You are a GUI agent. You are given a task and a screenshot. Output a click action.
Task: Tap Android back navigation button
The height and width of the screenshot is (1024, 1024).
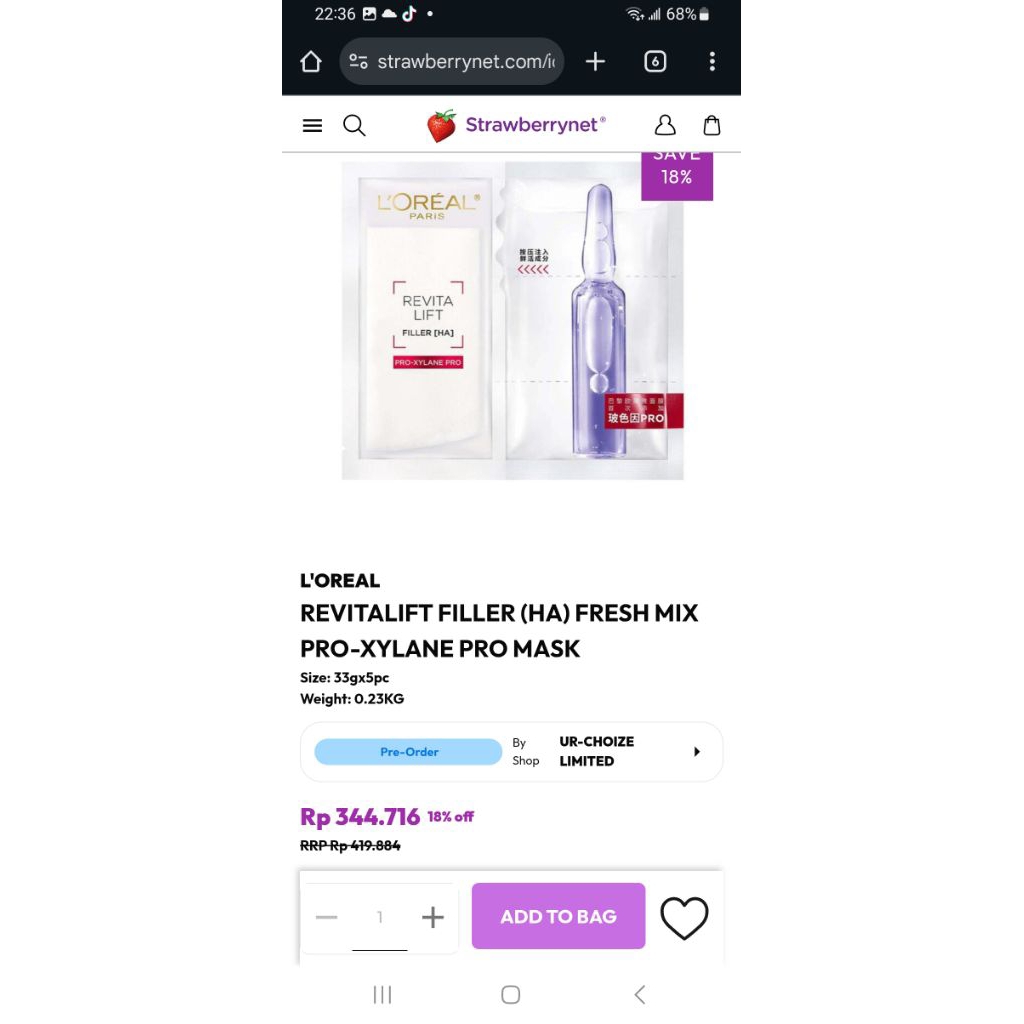point(640,995)
